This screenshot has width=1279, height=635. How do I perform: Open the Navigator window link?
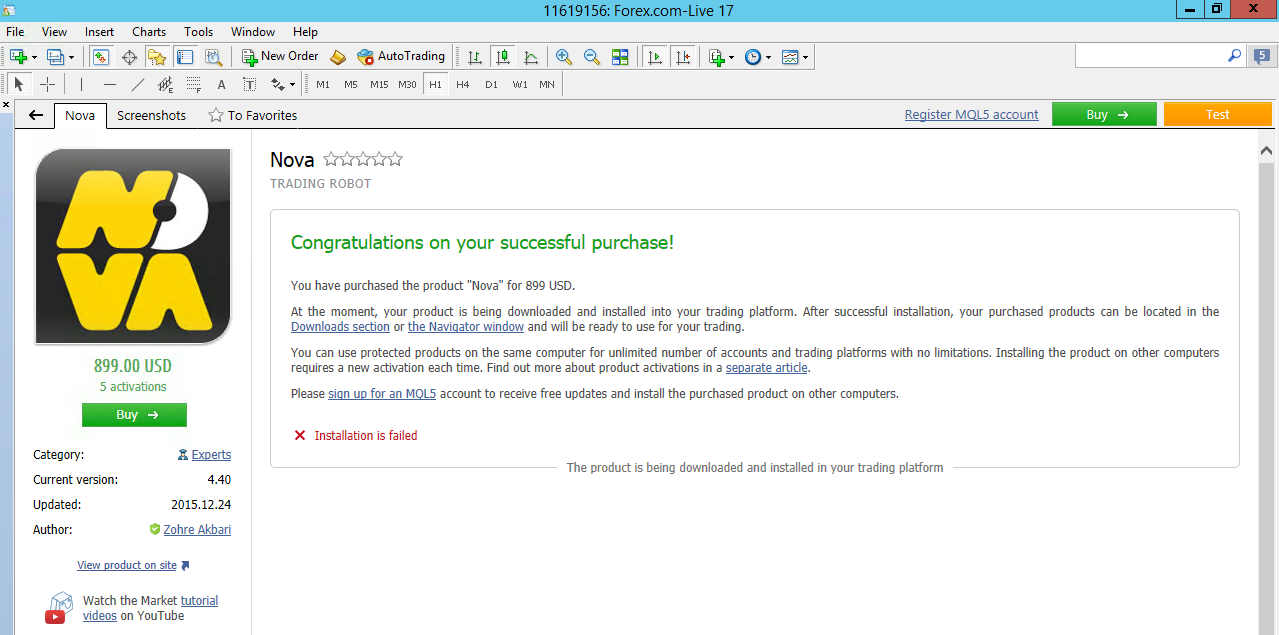466,327
